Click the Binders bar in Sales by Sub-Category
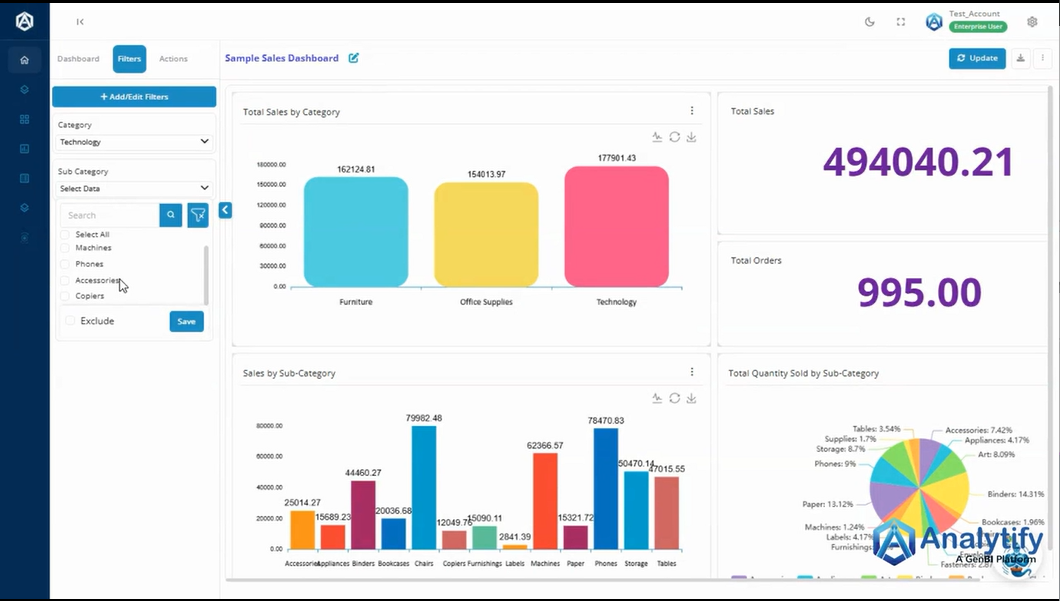 (x=363, y=515)
